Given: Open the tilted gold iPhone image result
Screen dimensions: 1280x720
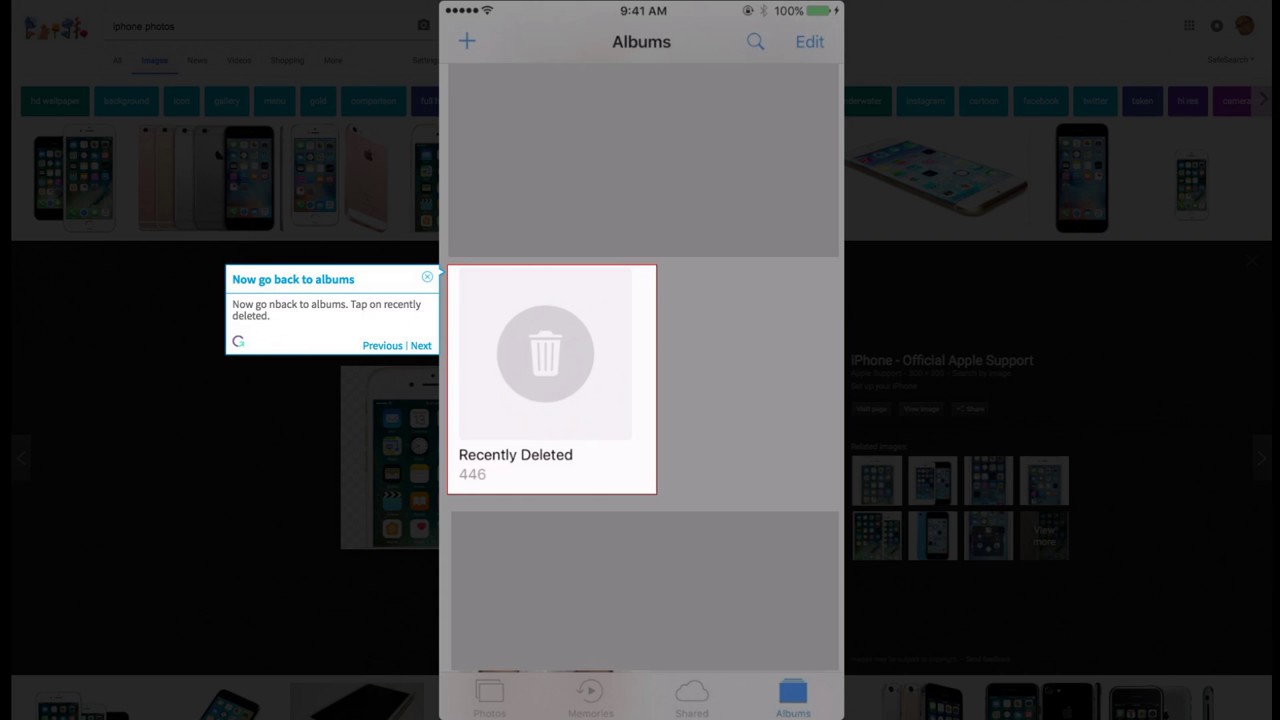Looking at the screenshot, I should pyautogui.click(x=935, y=180).
